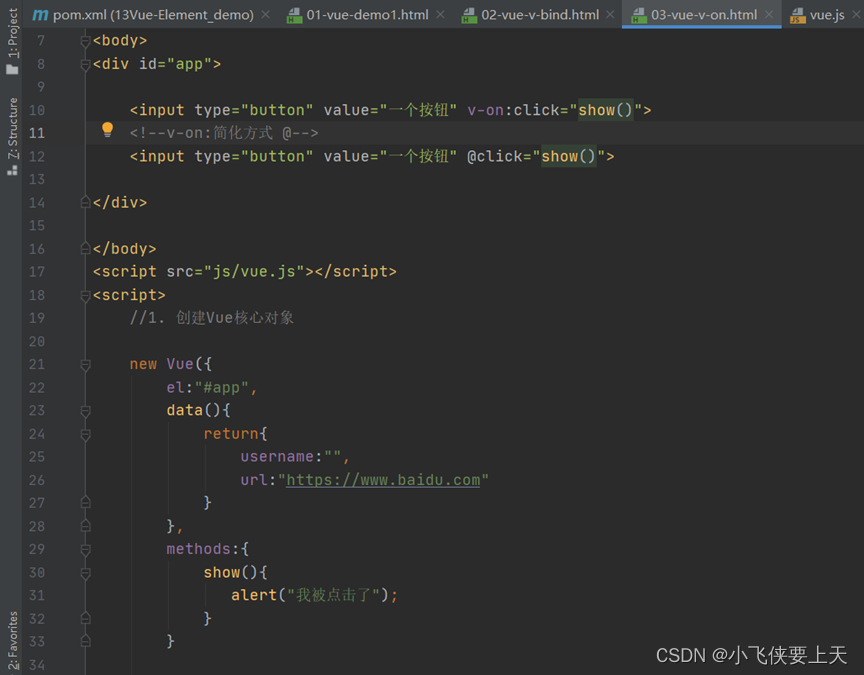This screenshot has height=675, width=864.
Task: Open the https://www.baidu.com link in code
Action: 383,480
